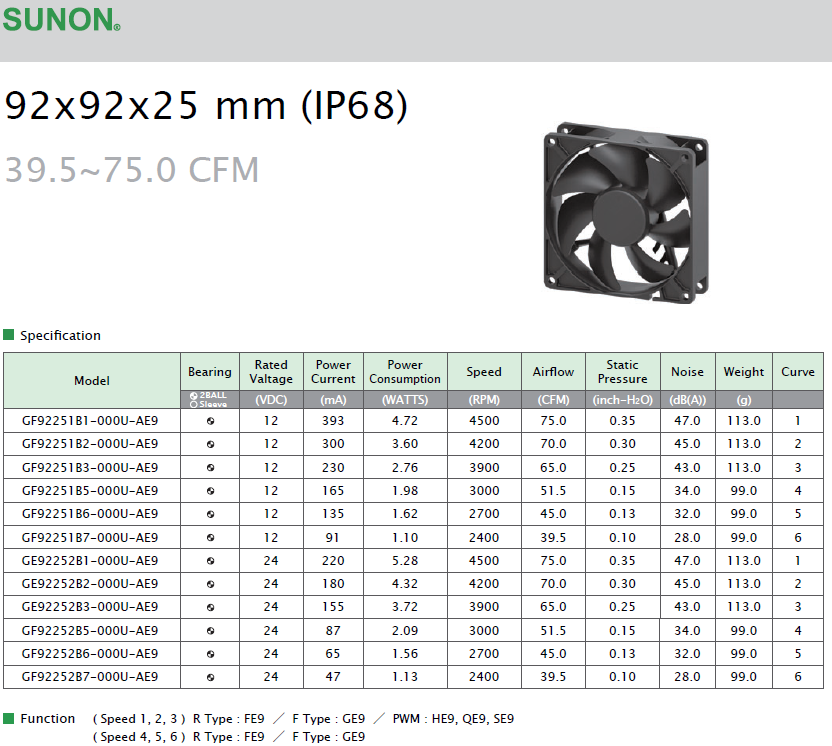The image size is (832, 746).
Task: Click model name GE92252B2-000U-AE9
Action: (x=90, y=584)
